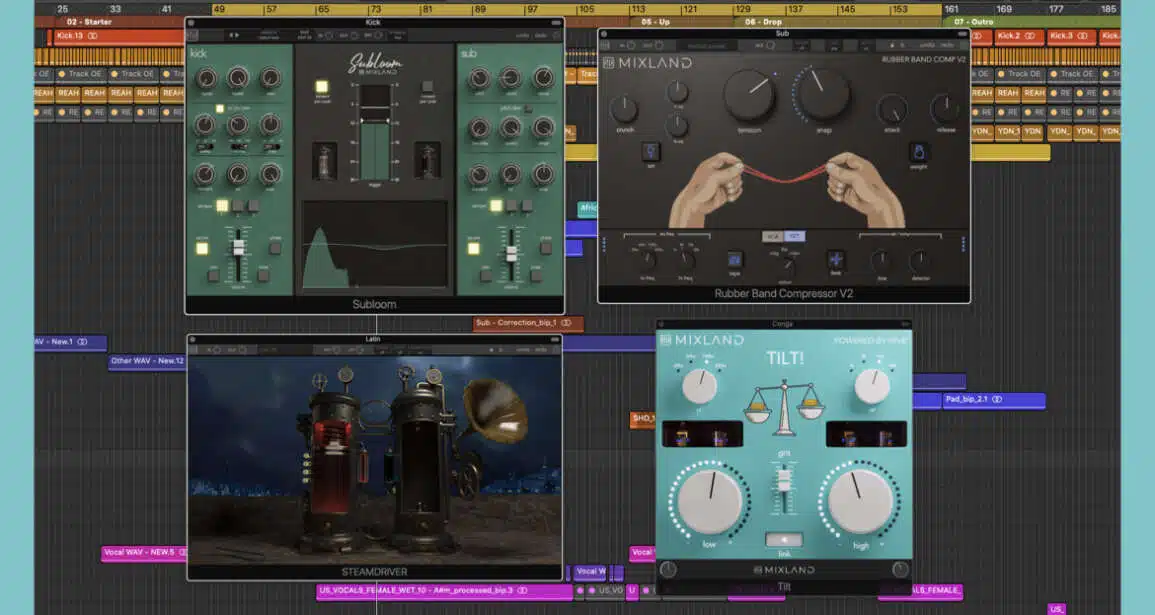Click the left tube display in Tilt
This screenshot has width=1155, height=615.
point(702,434)
